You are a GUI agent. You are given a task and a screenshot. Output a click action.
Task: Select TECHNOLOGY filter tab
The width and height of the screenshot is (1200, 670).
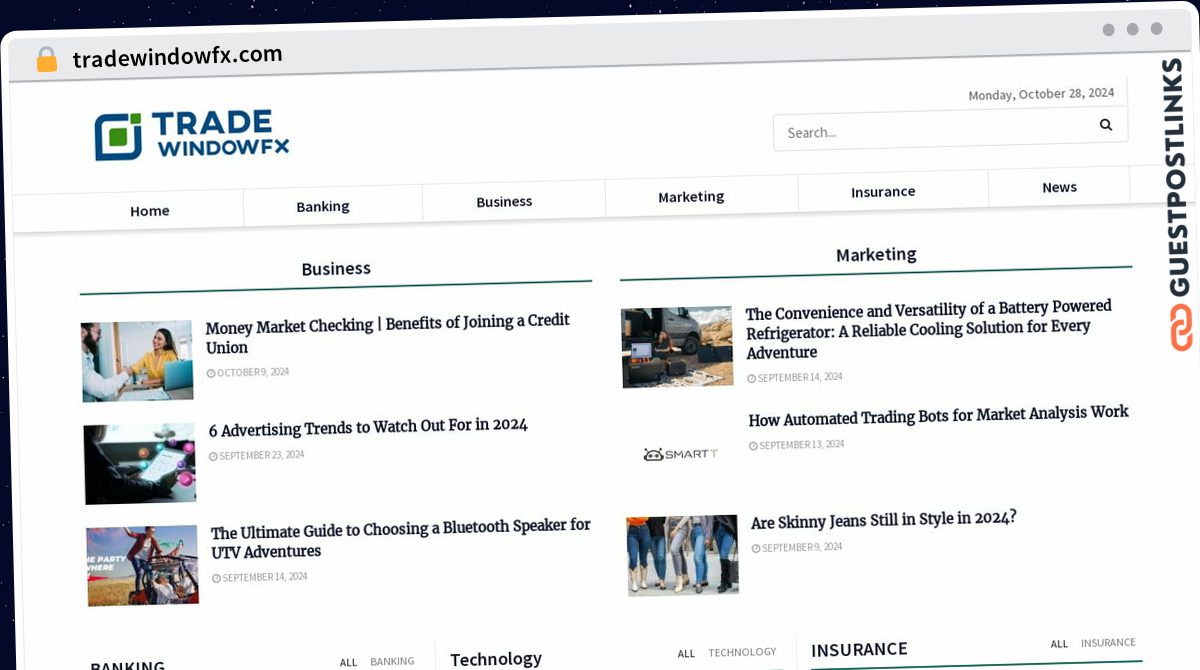pos(742,652)
